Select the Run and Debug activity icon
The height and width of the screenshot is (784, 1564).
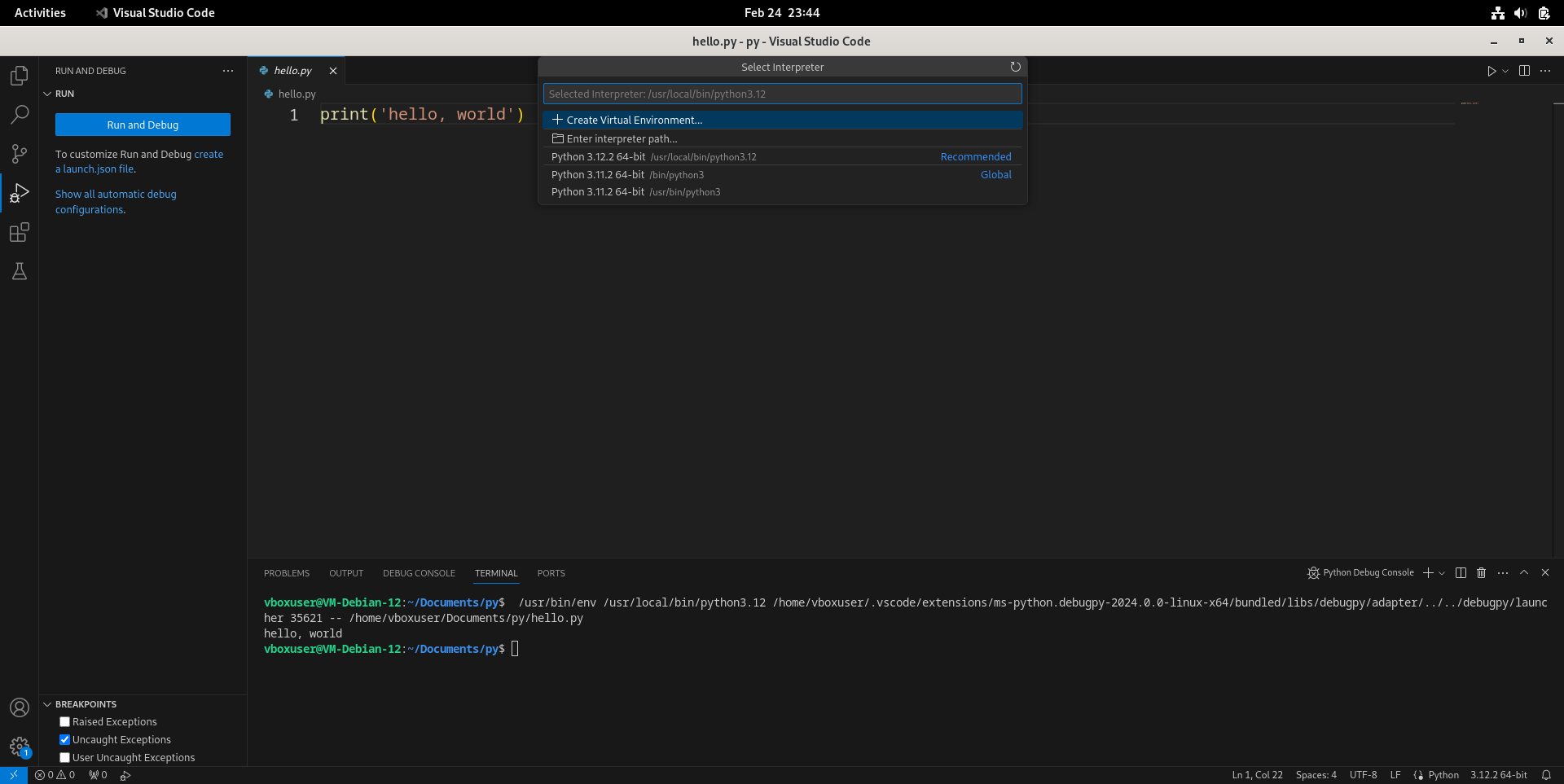coord(20,193)
